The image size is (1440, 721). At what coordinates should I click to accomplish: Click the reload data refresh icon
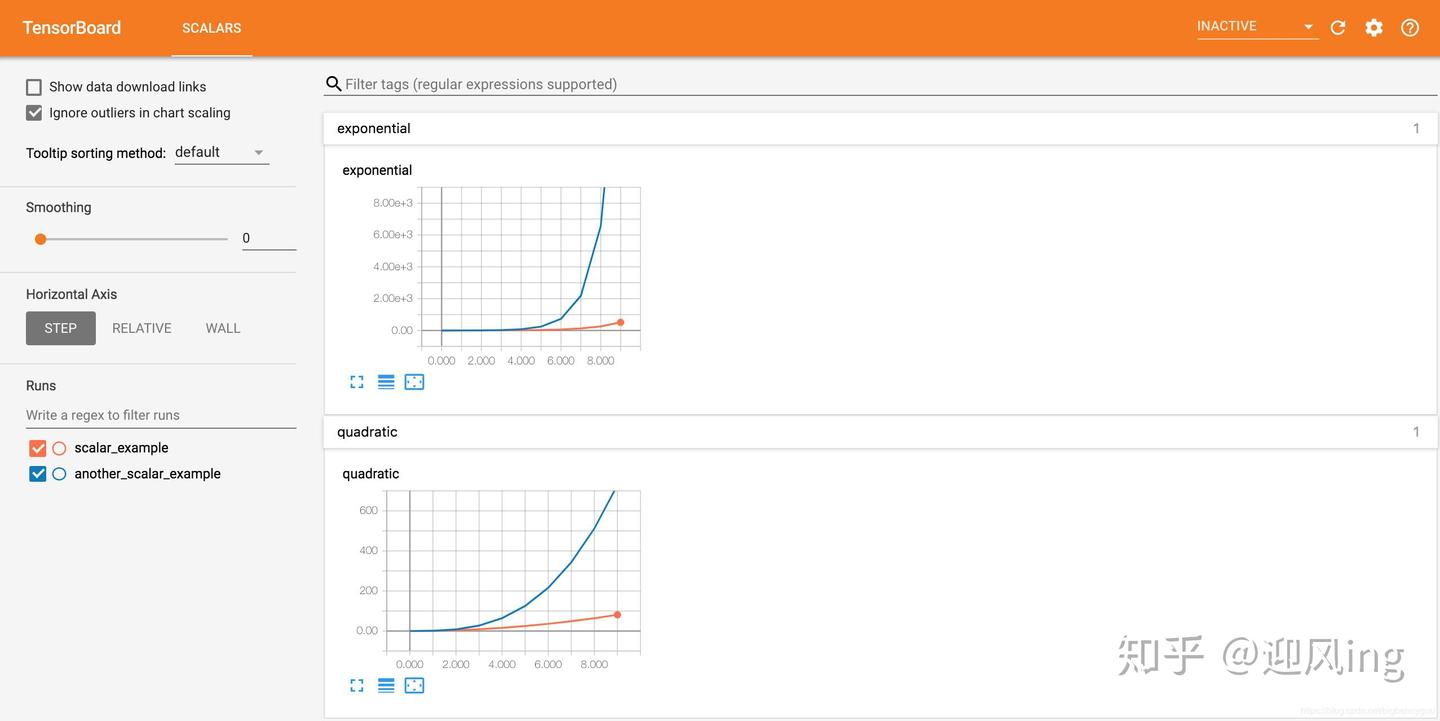coord(1338,28)
